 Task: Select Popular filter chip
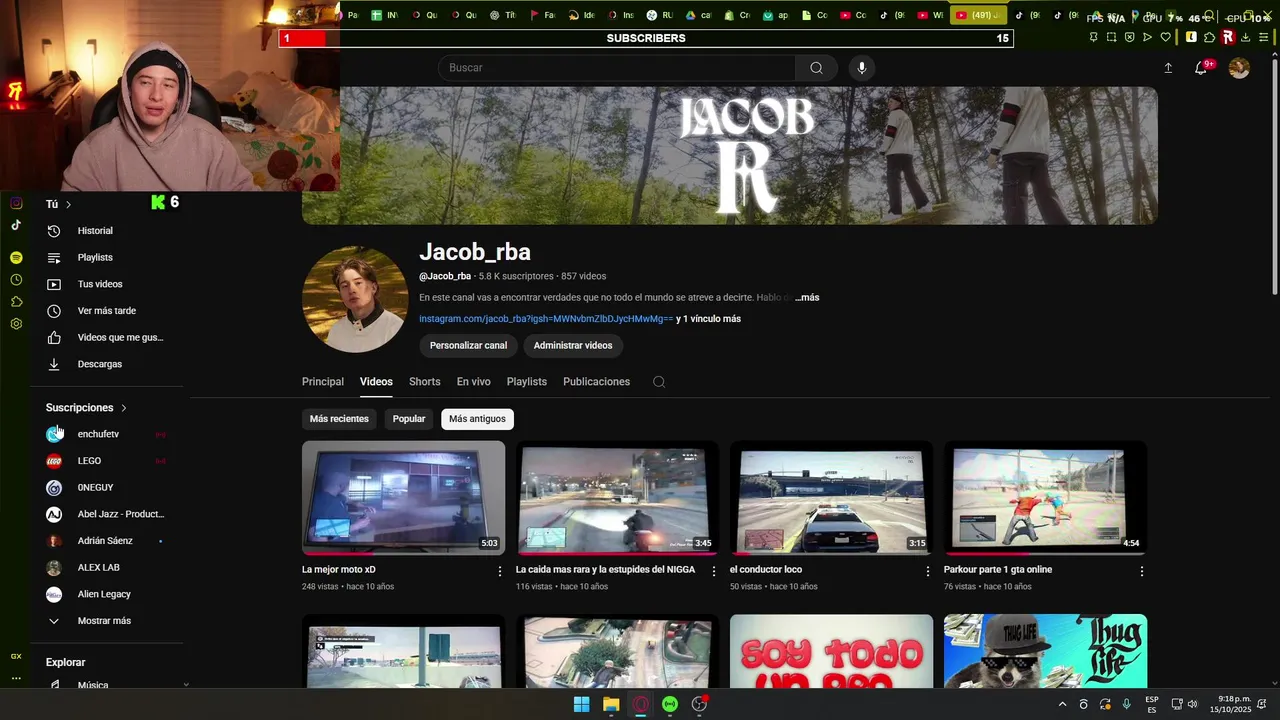pos(409,419)
